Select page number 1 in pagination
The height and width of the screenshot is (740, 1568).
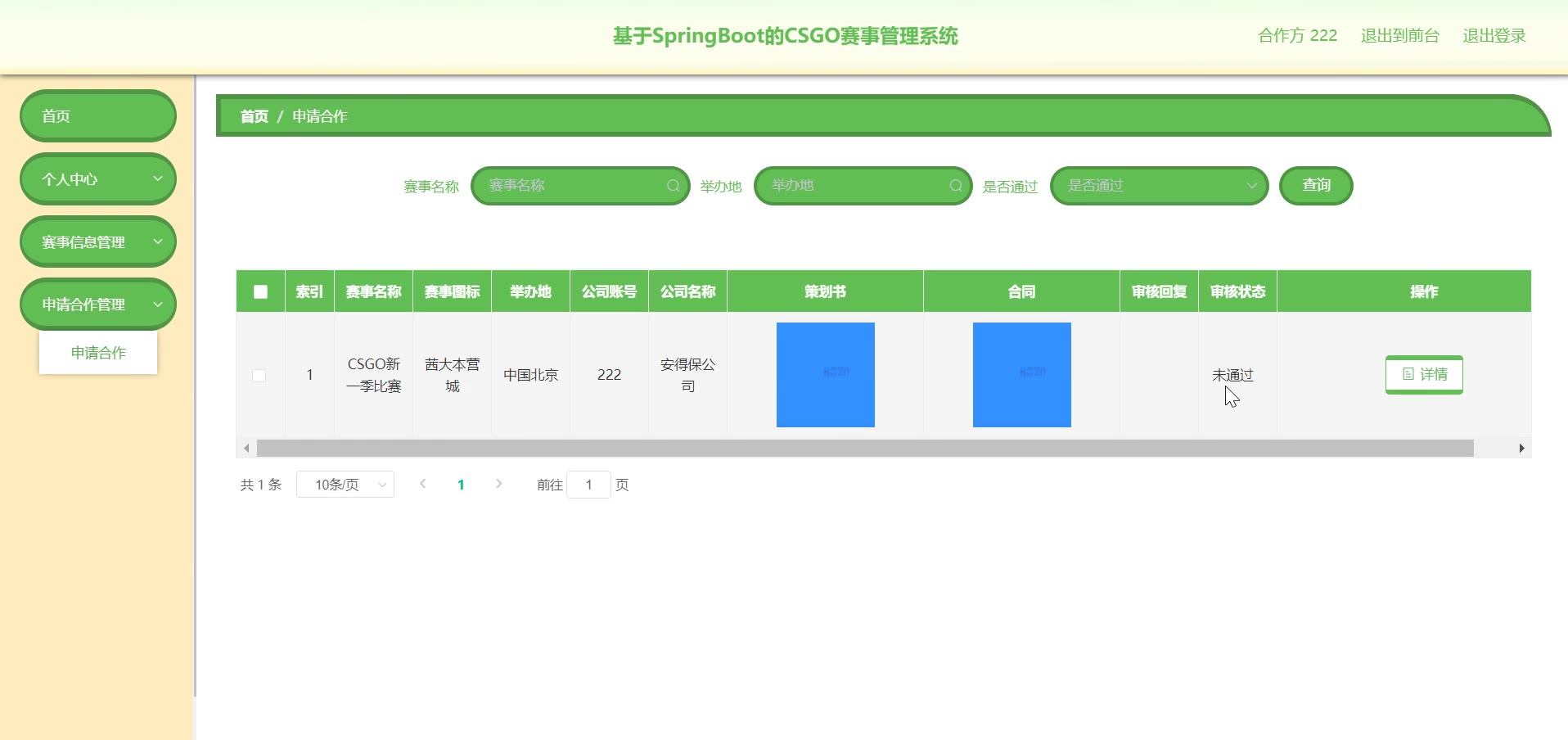click(x=461, y=485)
